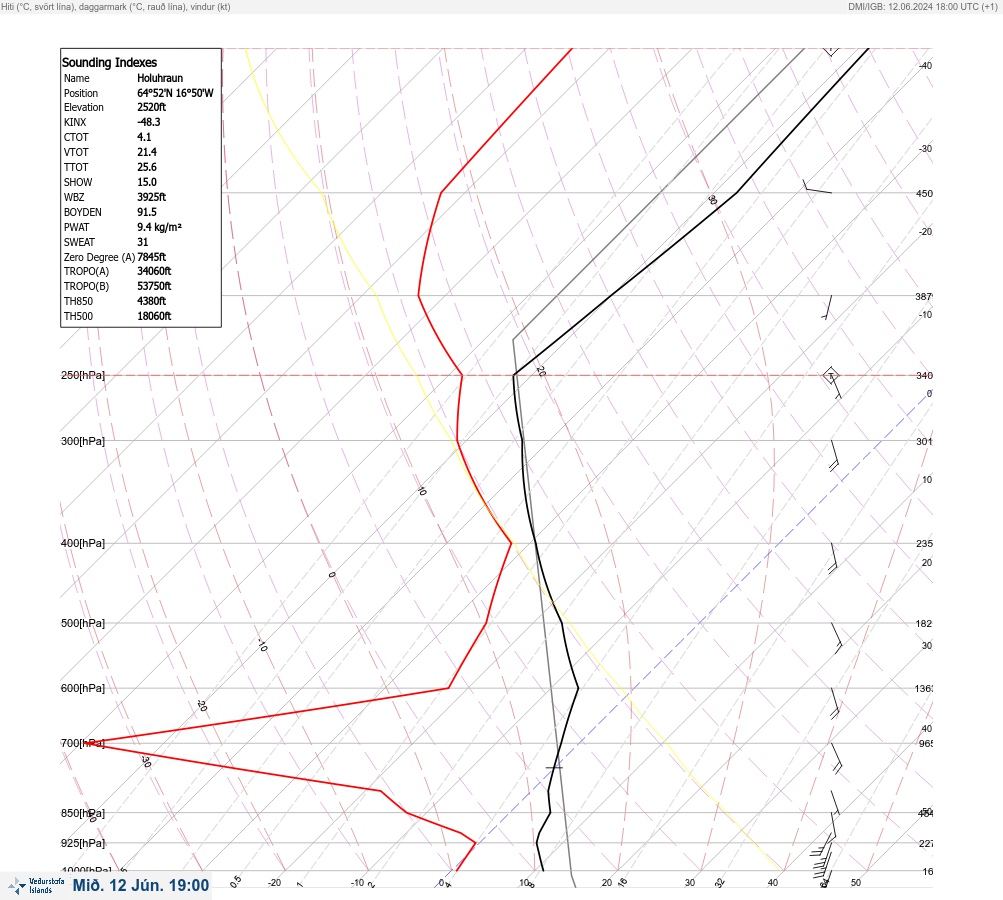Select TH850 value 4380ft
The width and height of the screenshot is (1003, 900).
[152, 301]
